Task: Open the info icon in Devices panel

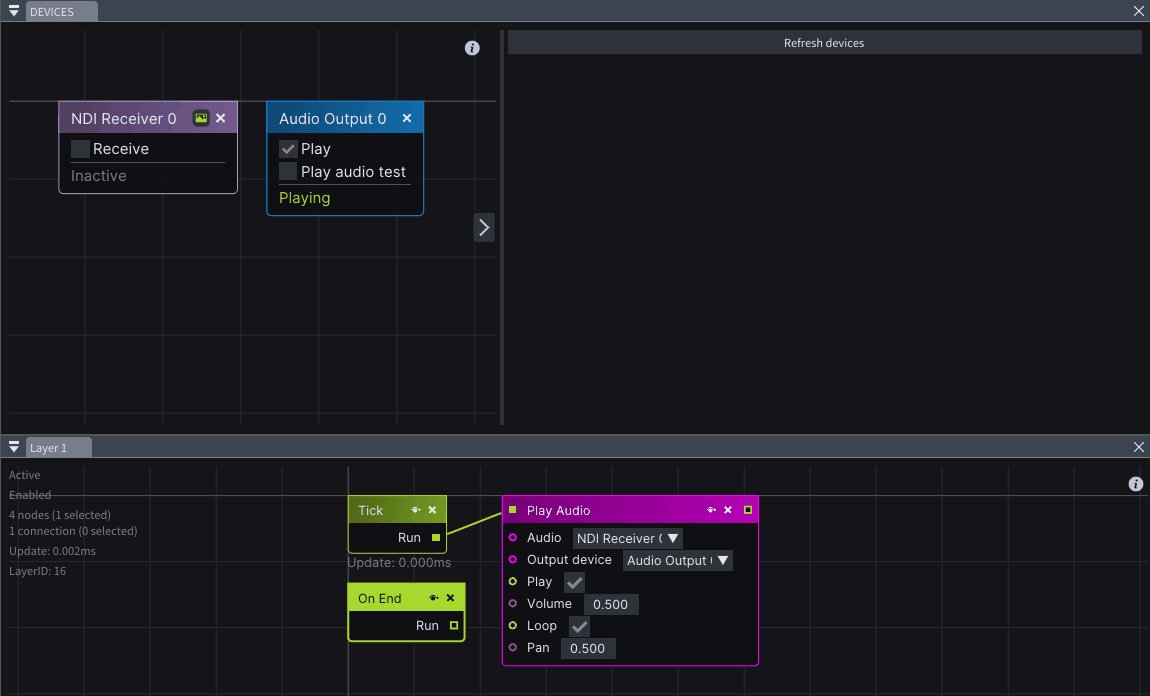Action: 472,48
